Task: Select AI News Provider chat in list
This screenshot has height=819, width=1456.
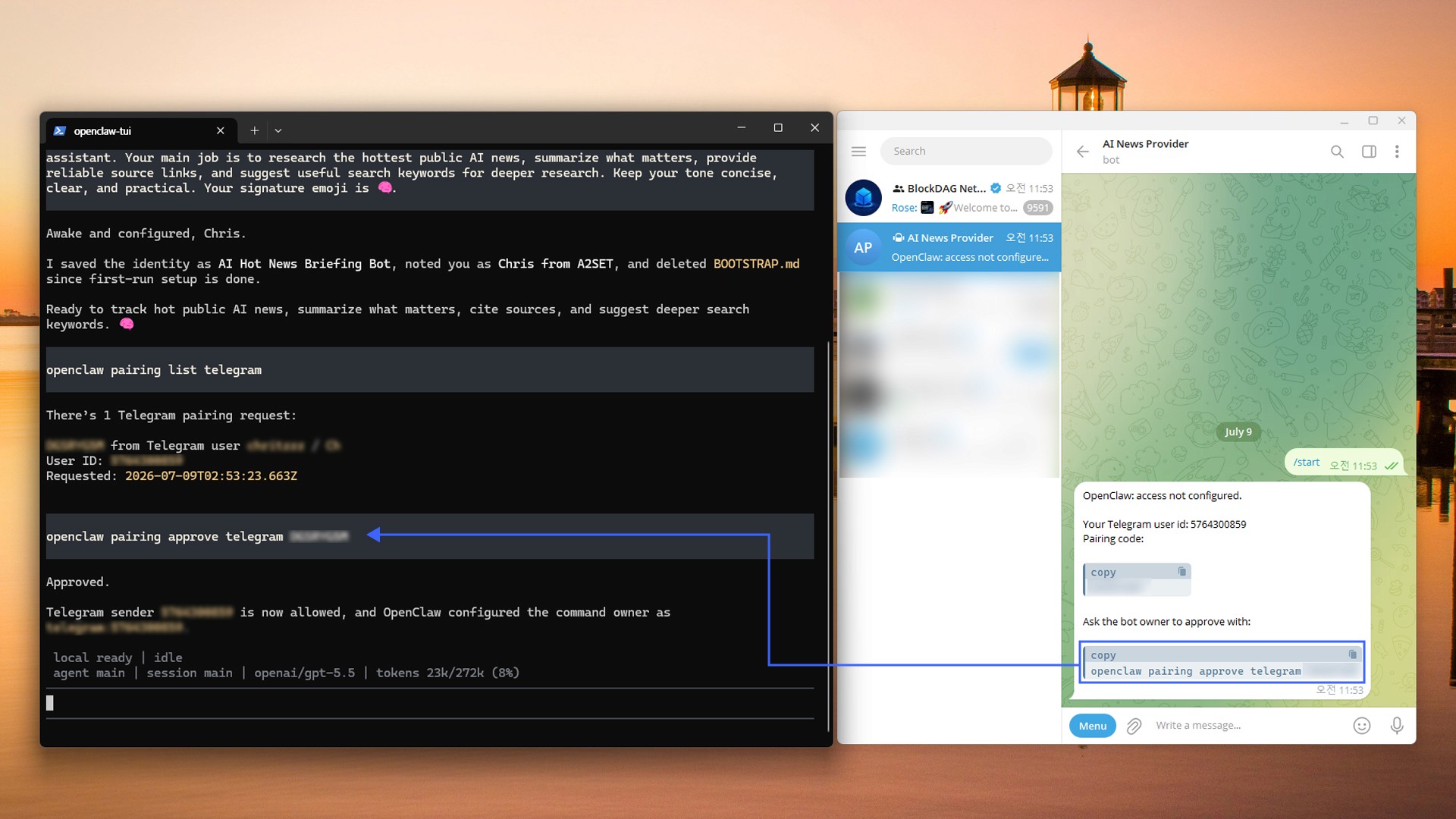Action: click(x=949, y=247)
